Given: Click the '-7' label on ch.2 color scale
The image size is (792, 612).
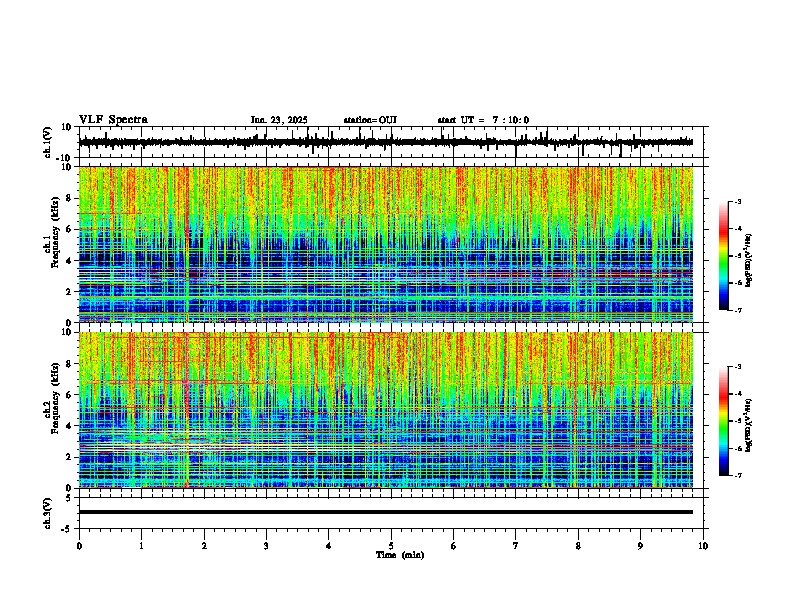Looking at the screenshot, I should tap(738, 476).
